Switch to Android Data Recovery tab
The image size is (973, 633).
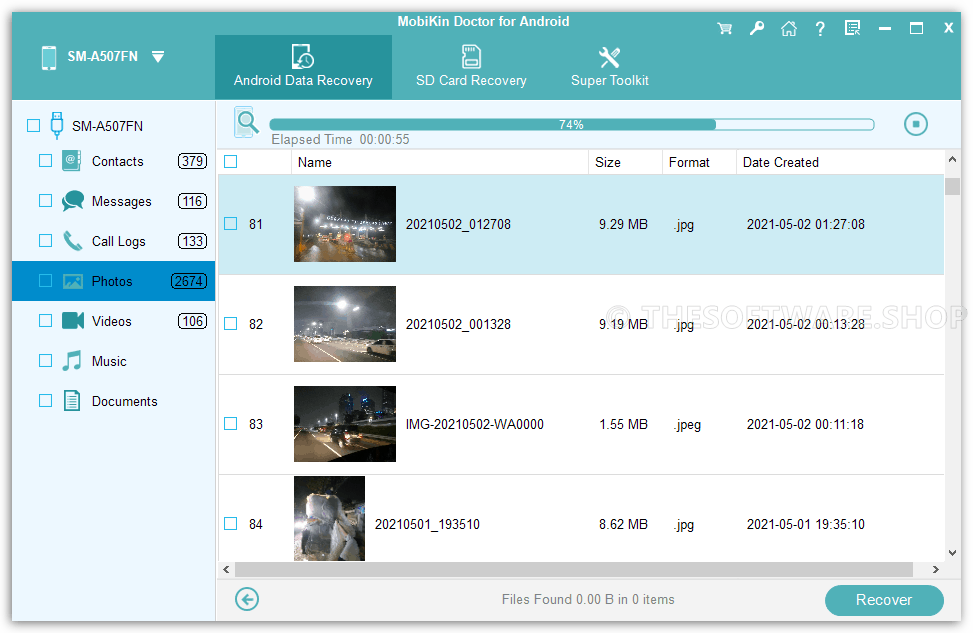(303, 67)
